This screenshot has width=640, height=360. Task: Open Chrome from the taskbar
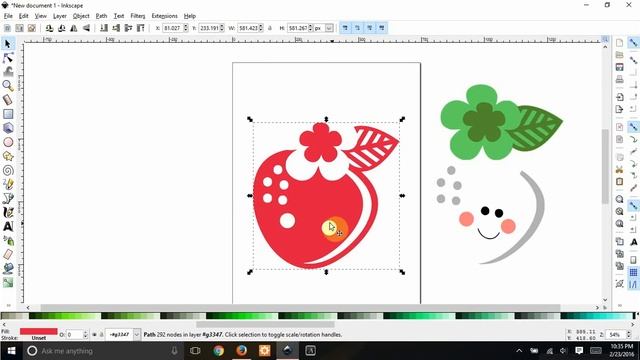coord(218,351)
